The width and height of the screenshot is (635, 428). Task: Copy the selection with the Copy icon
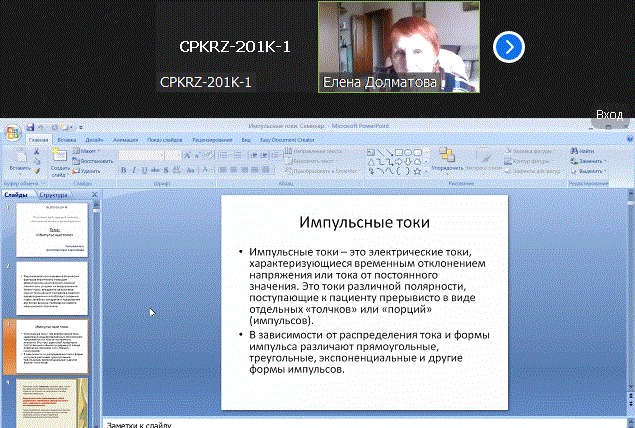click(37, 161)
